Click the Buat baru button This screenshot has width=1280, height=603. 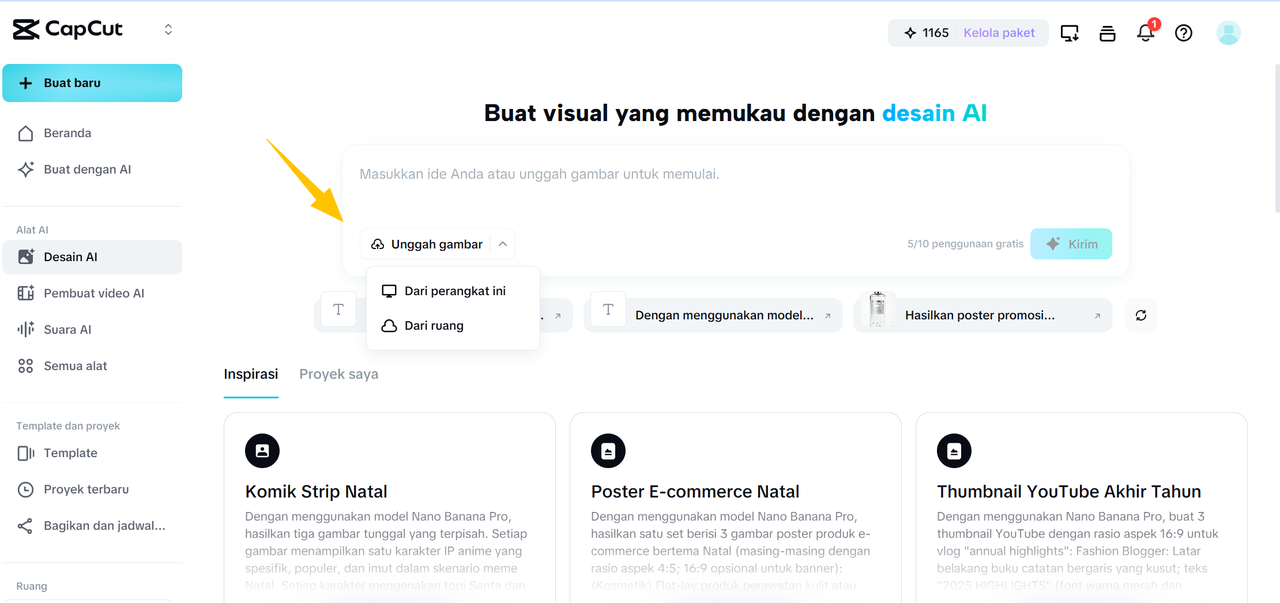[92, 82]
